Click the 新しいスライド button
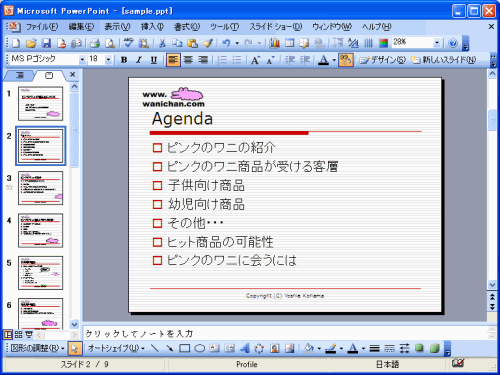This screenshot has width=500, height=375. pos(443,60)
